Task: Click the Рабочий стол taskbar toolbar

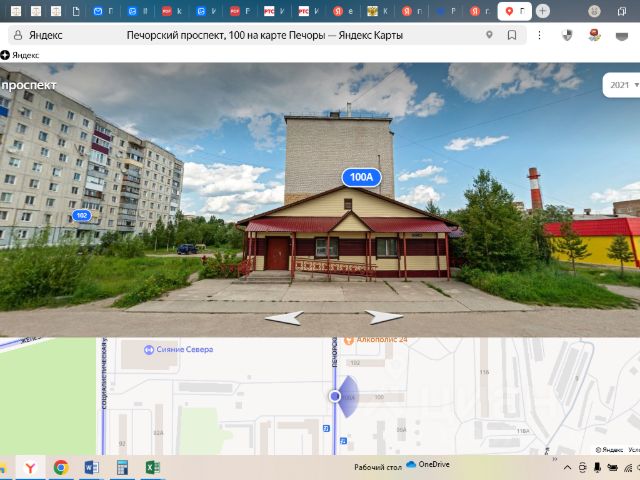Action: [x=378, y=467]
